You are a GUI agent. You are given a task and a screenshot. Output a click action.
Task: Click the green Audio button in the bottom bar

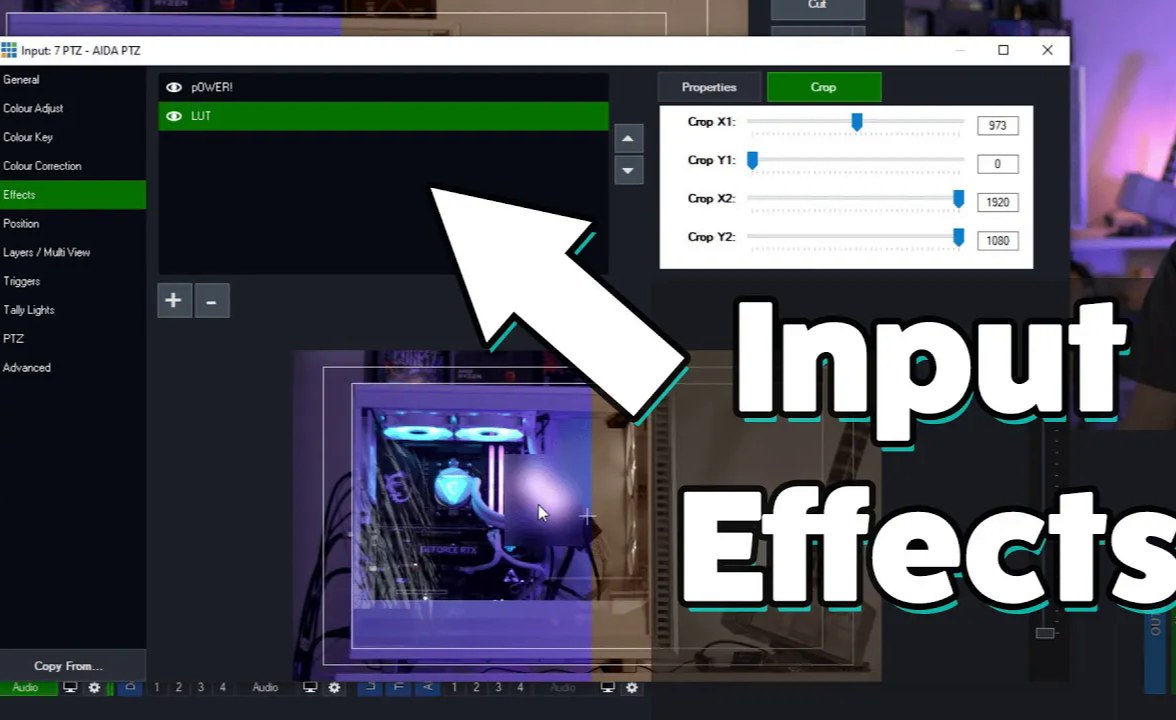click(27, 688)
